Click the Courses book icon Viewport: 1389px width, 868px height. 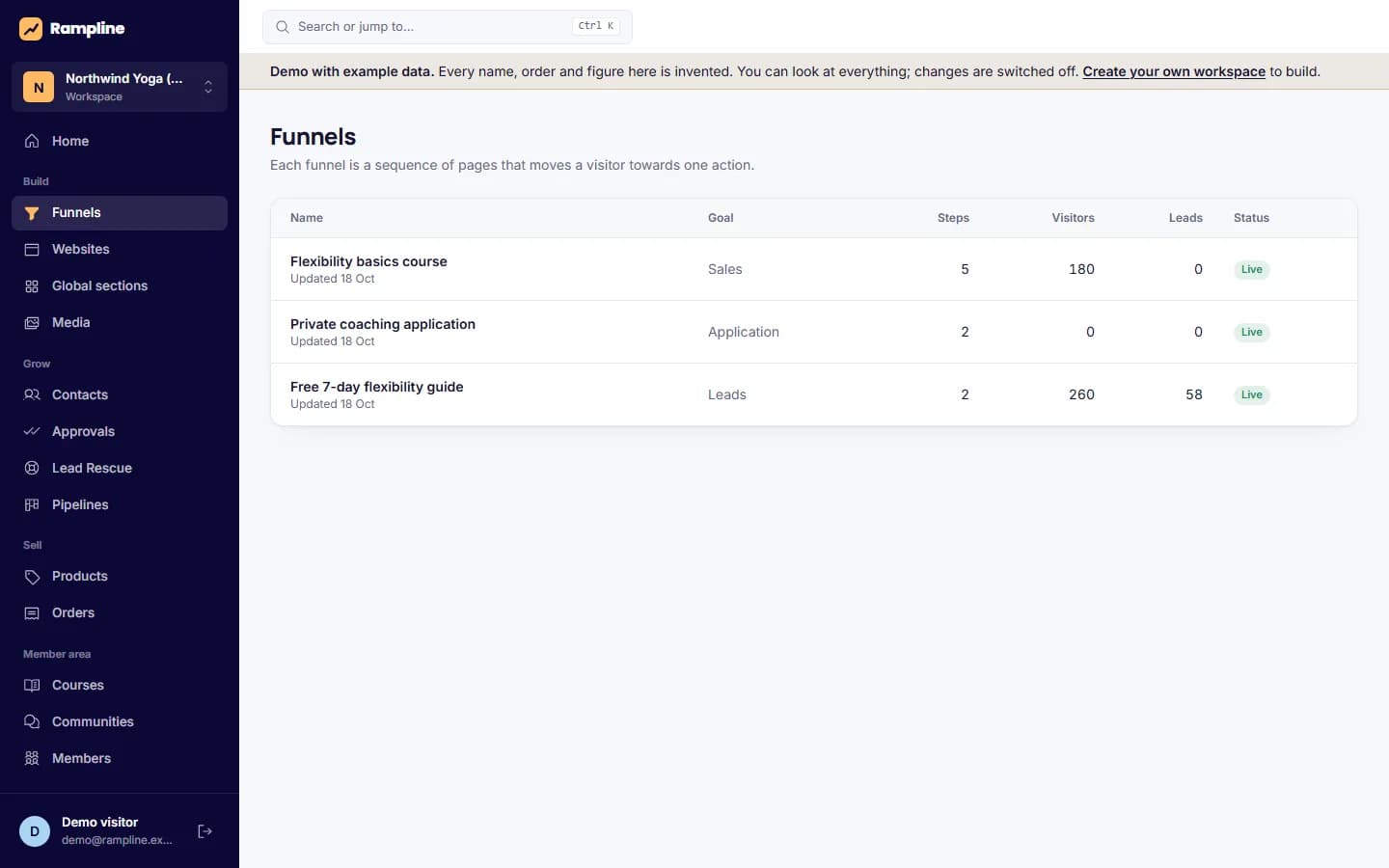[x=32, y=686]
